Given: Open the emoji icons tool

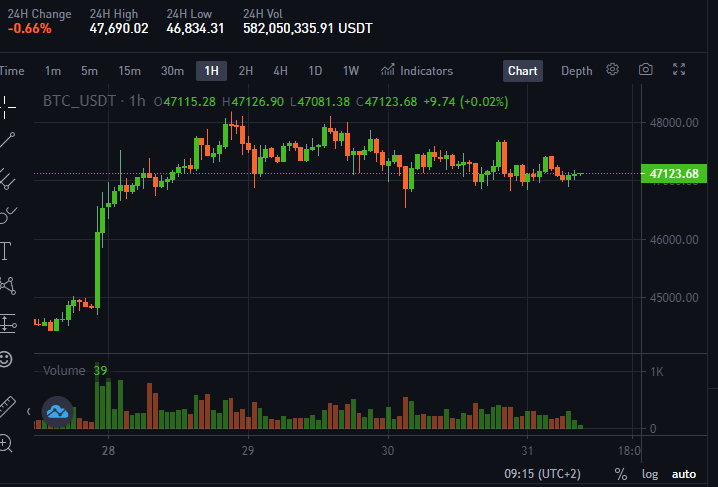Looking at the screenshot, I should pyautogui.click(x=5, y=359).
